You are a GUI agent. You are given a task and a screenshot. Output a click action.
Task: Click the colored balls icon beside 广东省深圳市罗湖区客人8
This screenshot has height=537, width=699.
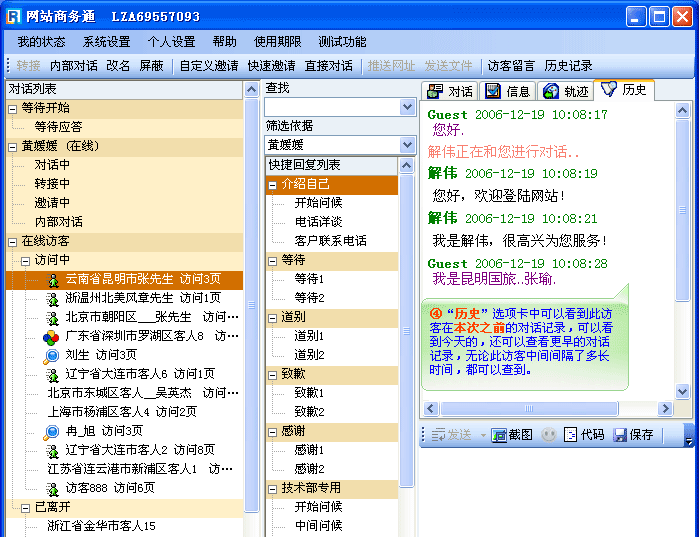pyautogui.click(x=51, y=337)
